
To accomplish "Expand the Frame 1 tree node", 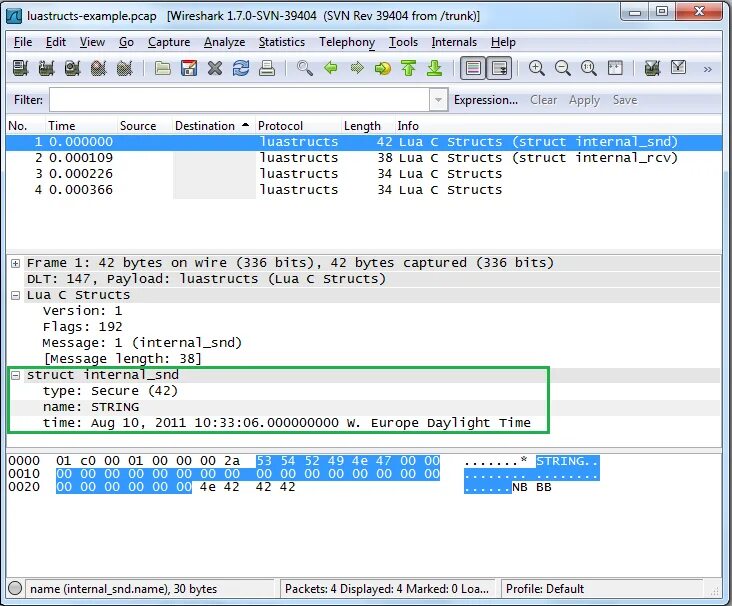I will (x=15, y=263).
